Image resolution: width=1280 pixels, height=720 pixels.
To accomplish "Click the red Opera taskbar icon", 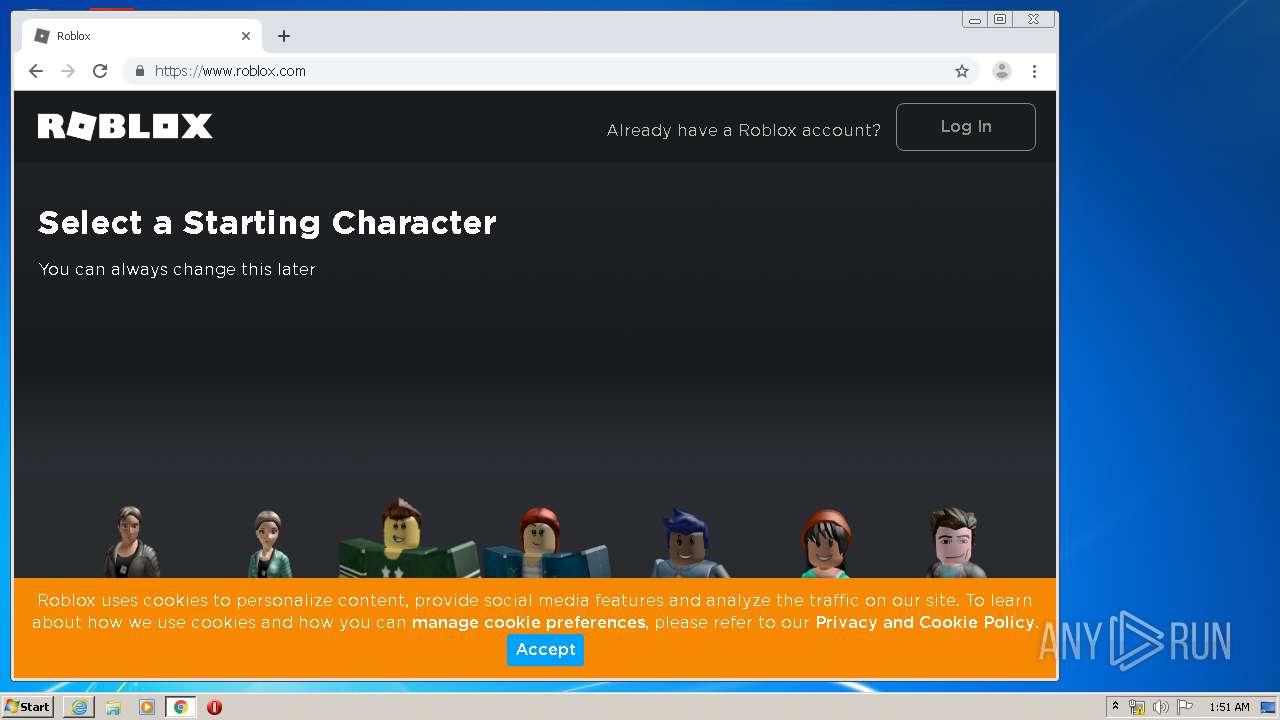I will [x=214, y=707].
